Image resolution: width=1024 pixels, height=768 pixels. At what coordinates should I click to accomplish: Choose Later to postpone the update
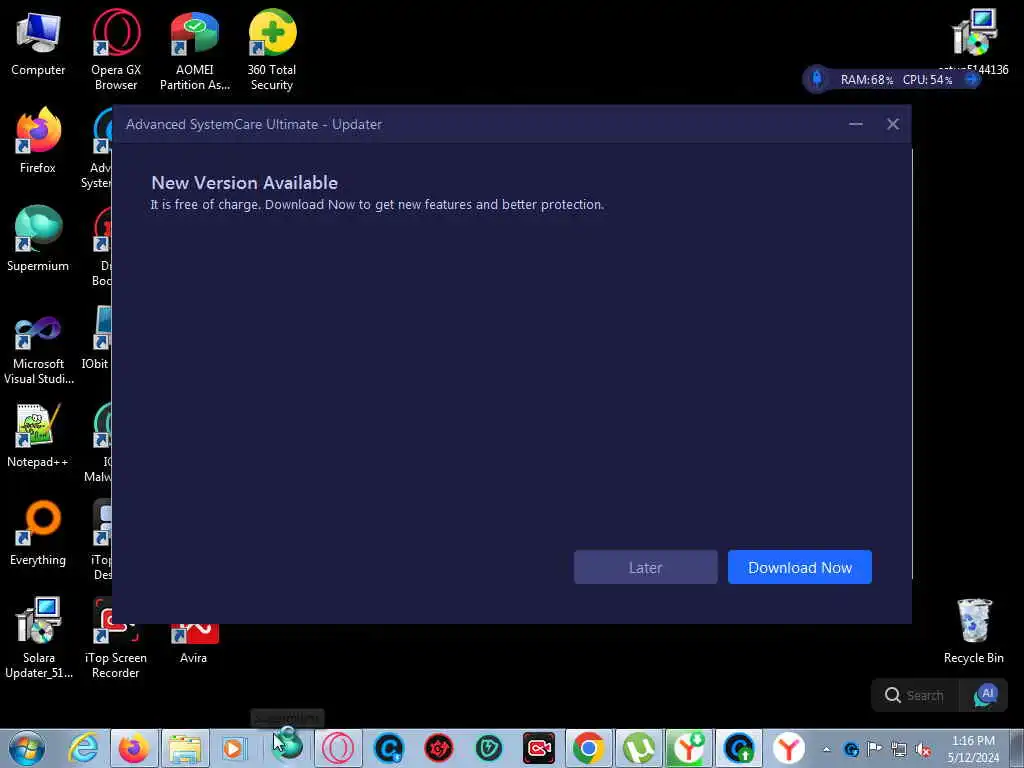pos(645,567)
